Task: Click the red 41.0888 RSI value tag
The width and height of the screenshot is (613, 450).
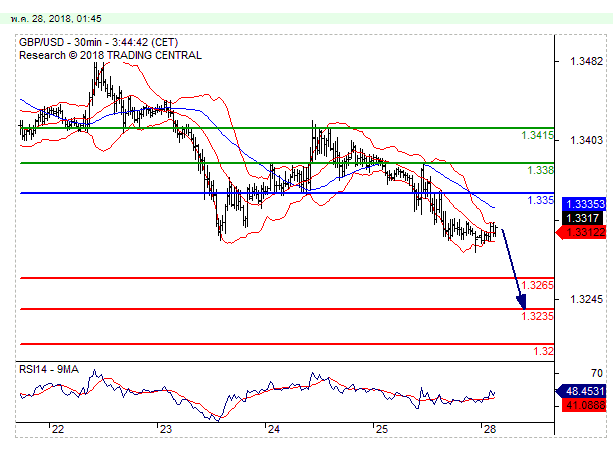Action: 584,405
